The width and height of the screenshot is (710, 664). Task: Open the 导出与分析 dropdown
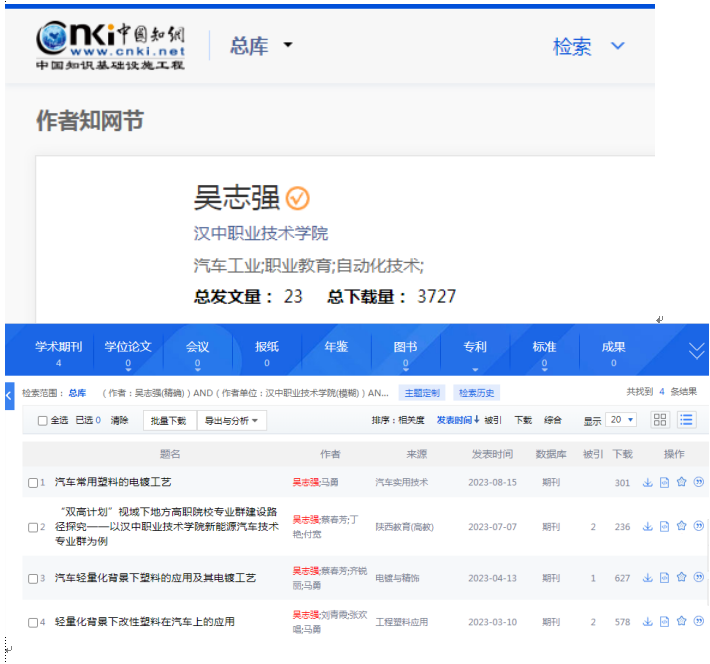231,421
